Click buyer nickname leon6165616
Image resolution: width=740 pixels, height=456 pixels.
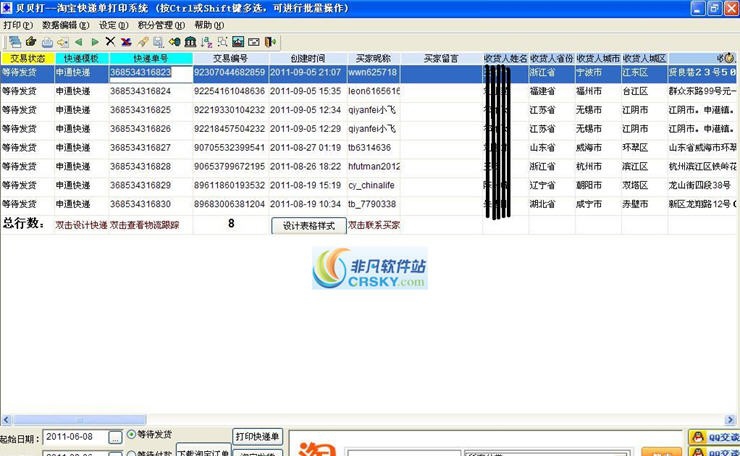pos(374,91)
